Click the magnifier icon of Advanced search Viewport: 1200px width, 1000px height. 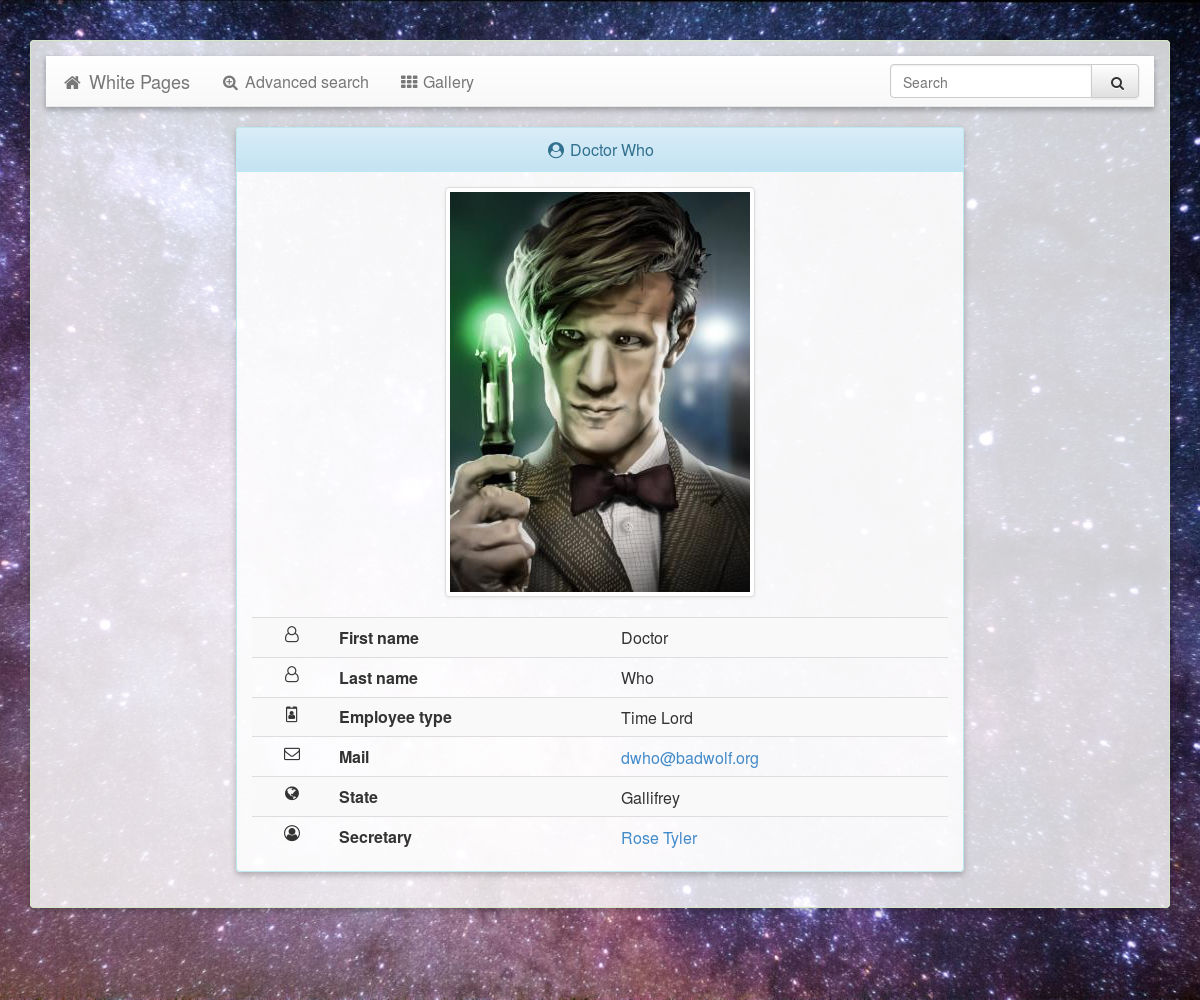point(230,83)
